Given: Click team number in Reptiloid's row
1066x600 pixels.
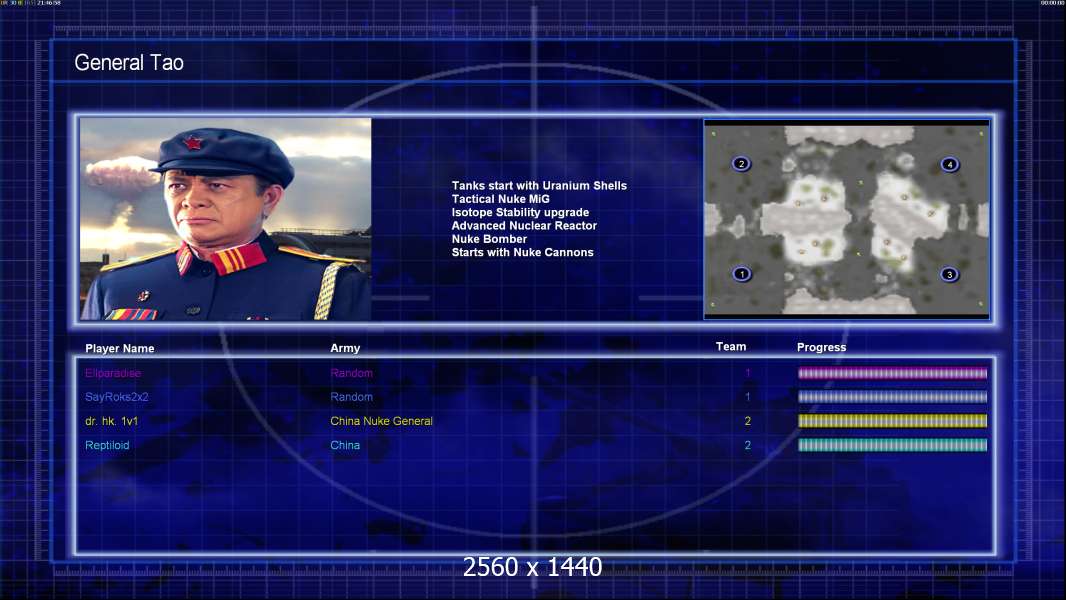Looking at the screenshot, I should tap(747, 445).
